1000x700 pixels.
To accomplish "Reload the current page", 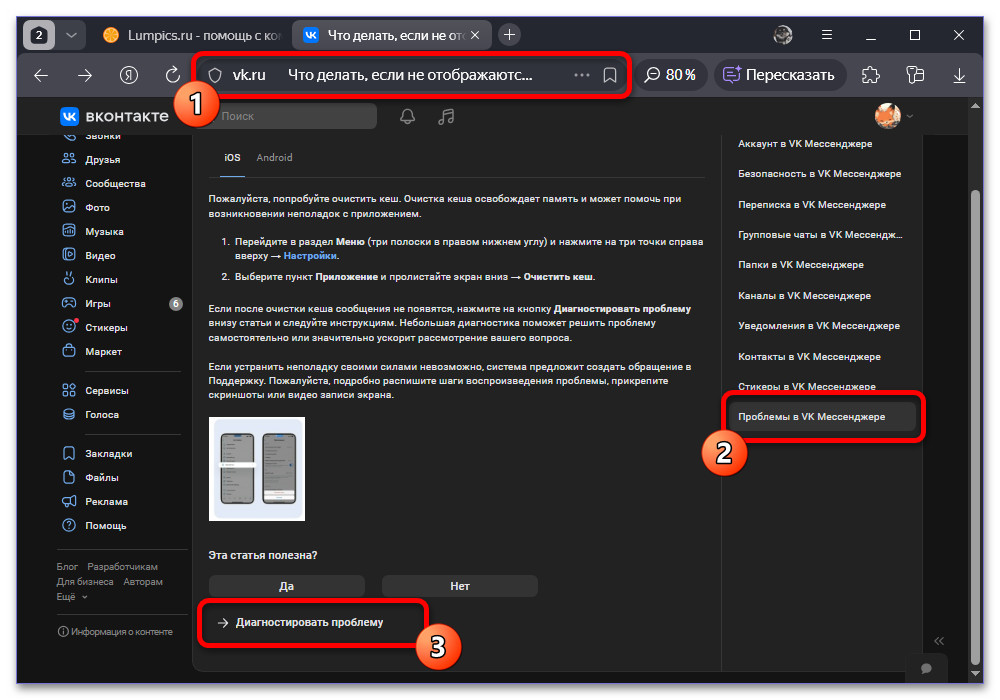I will click(x=172, y=75).
